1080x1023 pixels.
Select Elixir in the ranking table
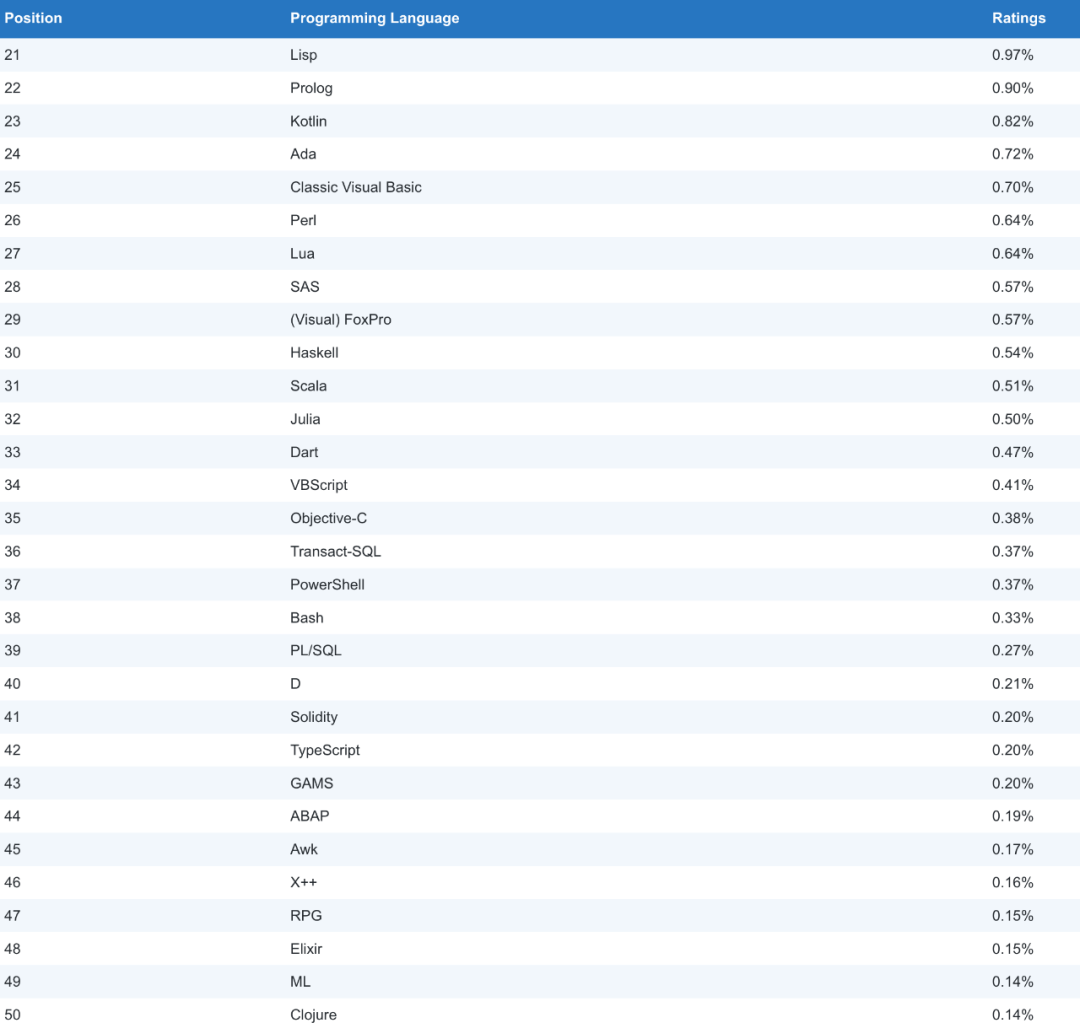pos(306,949)
